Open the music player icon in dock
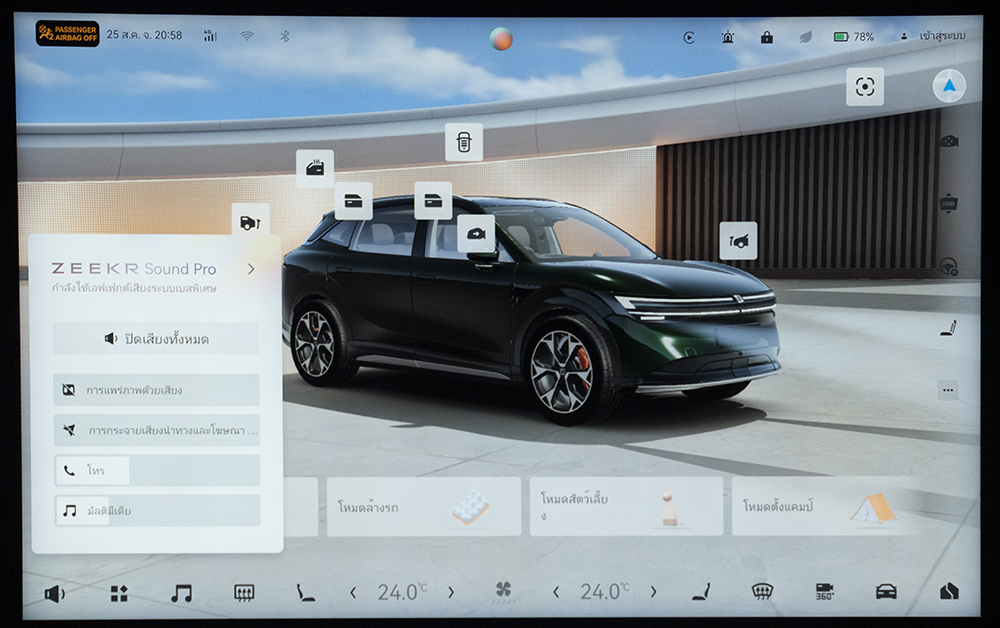The image size is (1000, 628). click(181, 593)
